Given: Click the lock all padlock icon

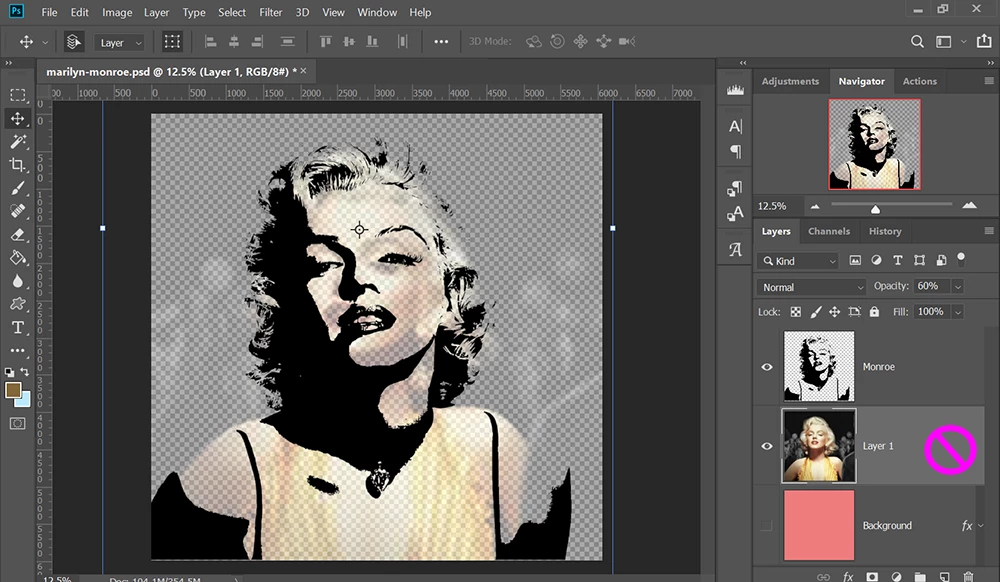Looking at the screenshot, I should pyautogui.click(x=874, y=312).
